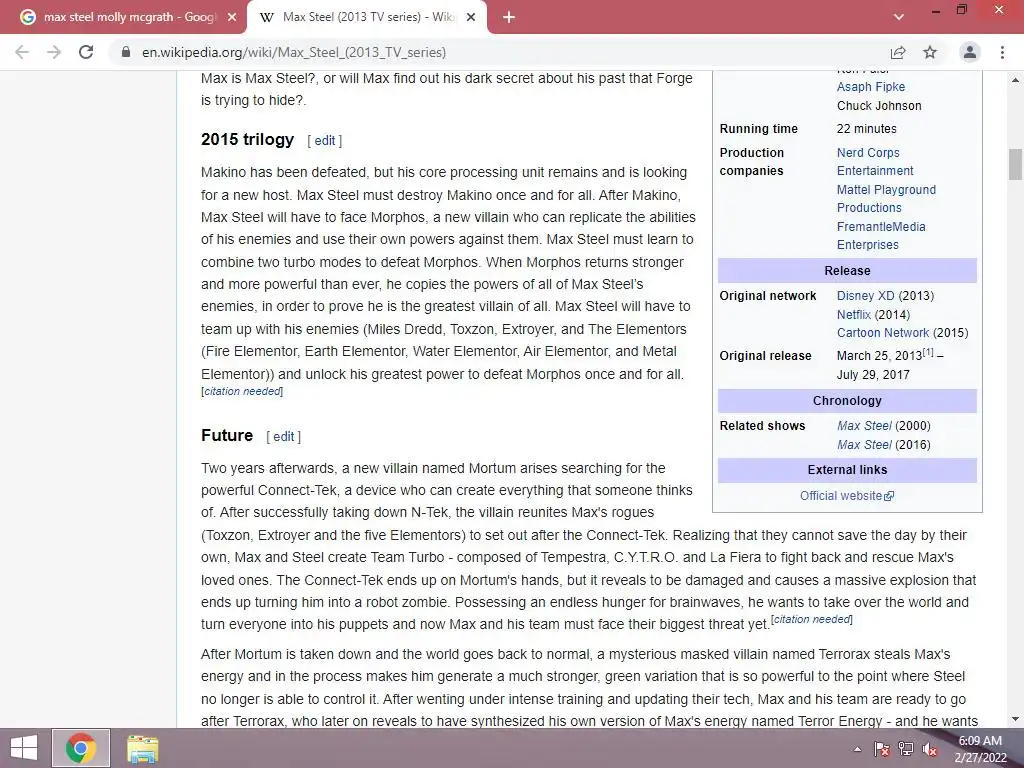Click the scrollbar down arrow

(1015, 719)
